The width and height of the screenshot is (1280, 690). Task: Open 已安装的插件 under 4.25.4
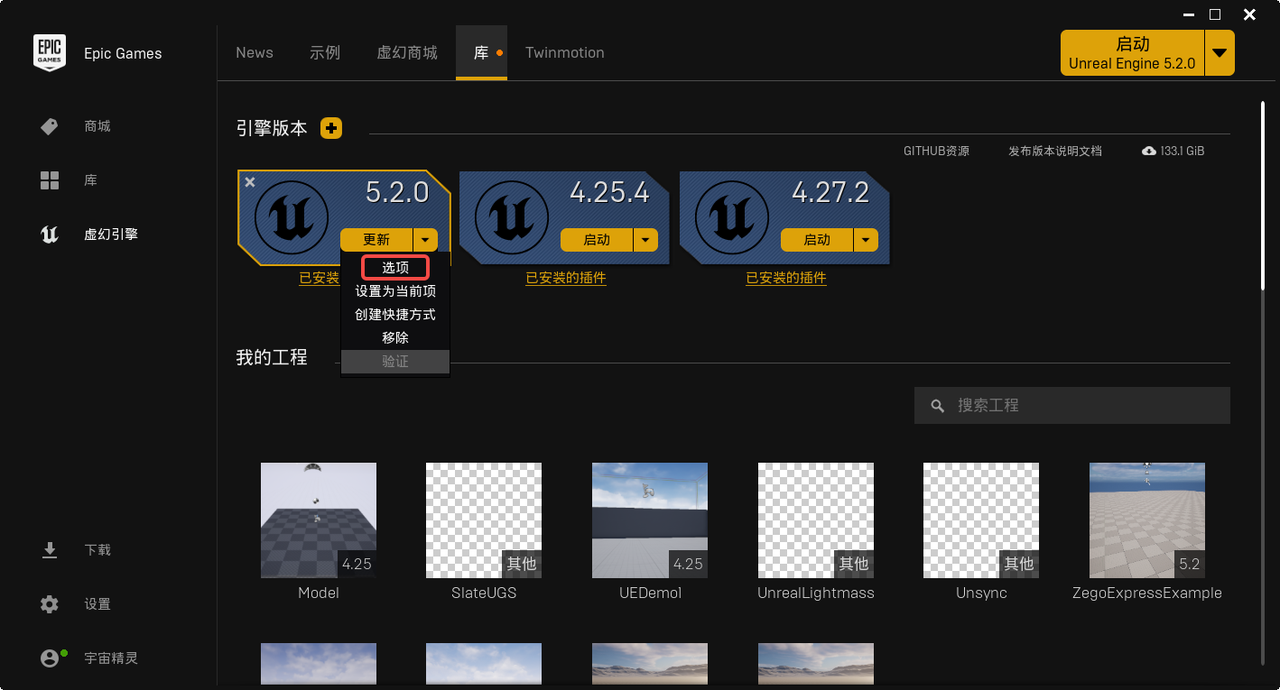coord(566,278)
